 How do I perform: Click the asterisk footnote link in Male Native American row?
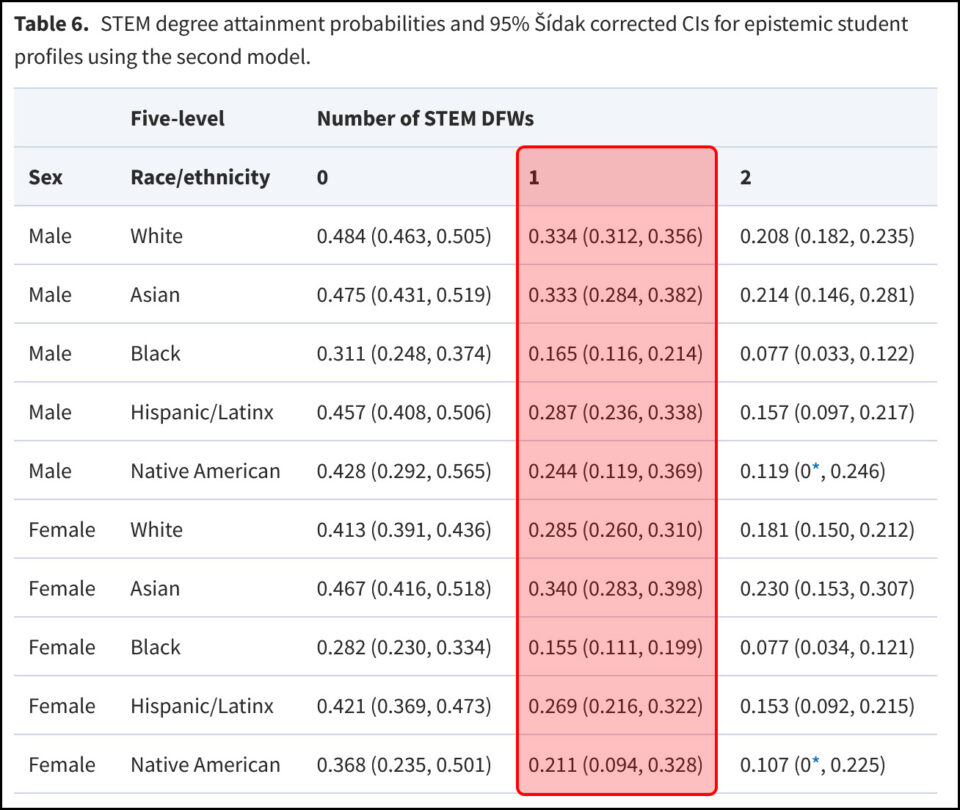click(x=816, y=467)
